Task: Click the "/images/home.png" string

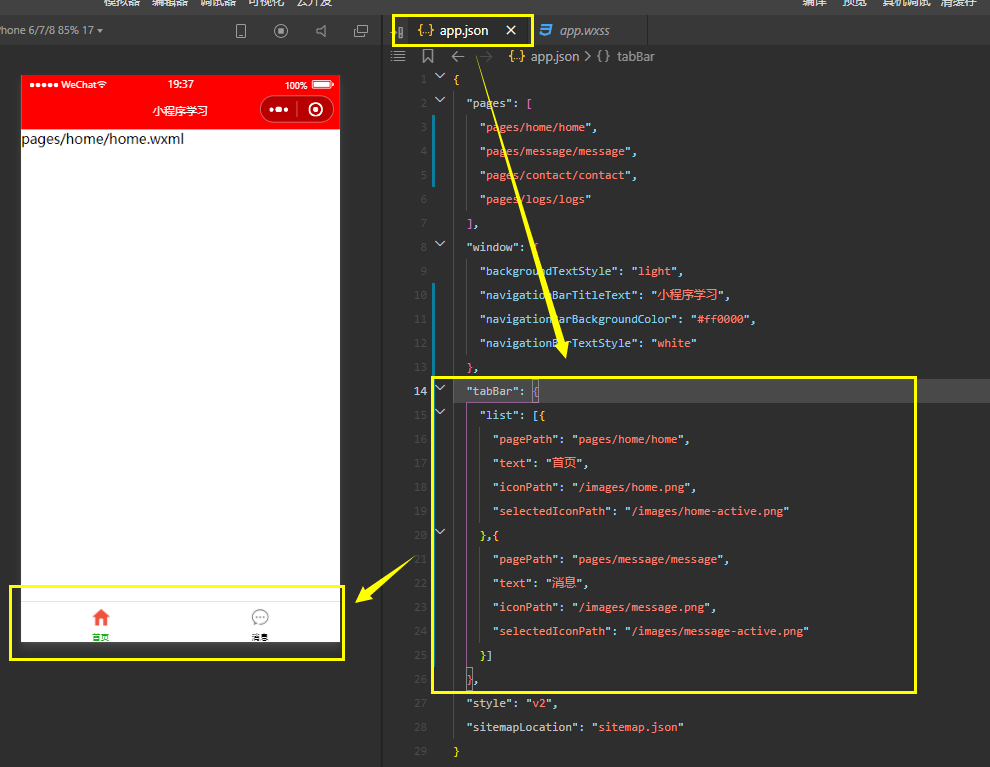Action: 631,487
